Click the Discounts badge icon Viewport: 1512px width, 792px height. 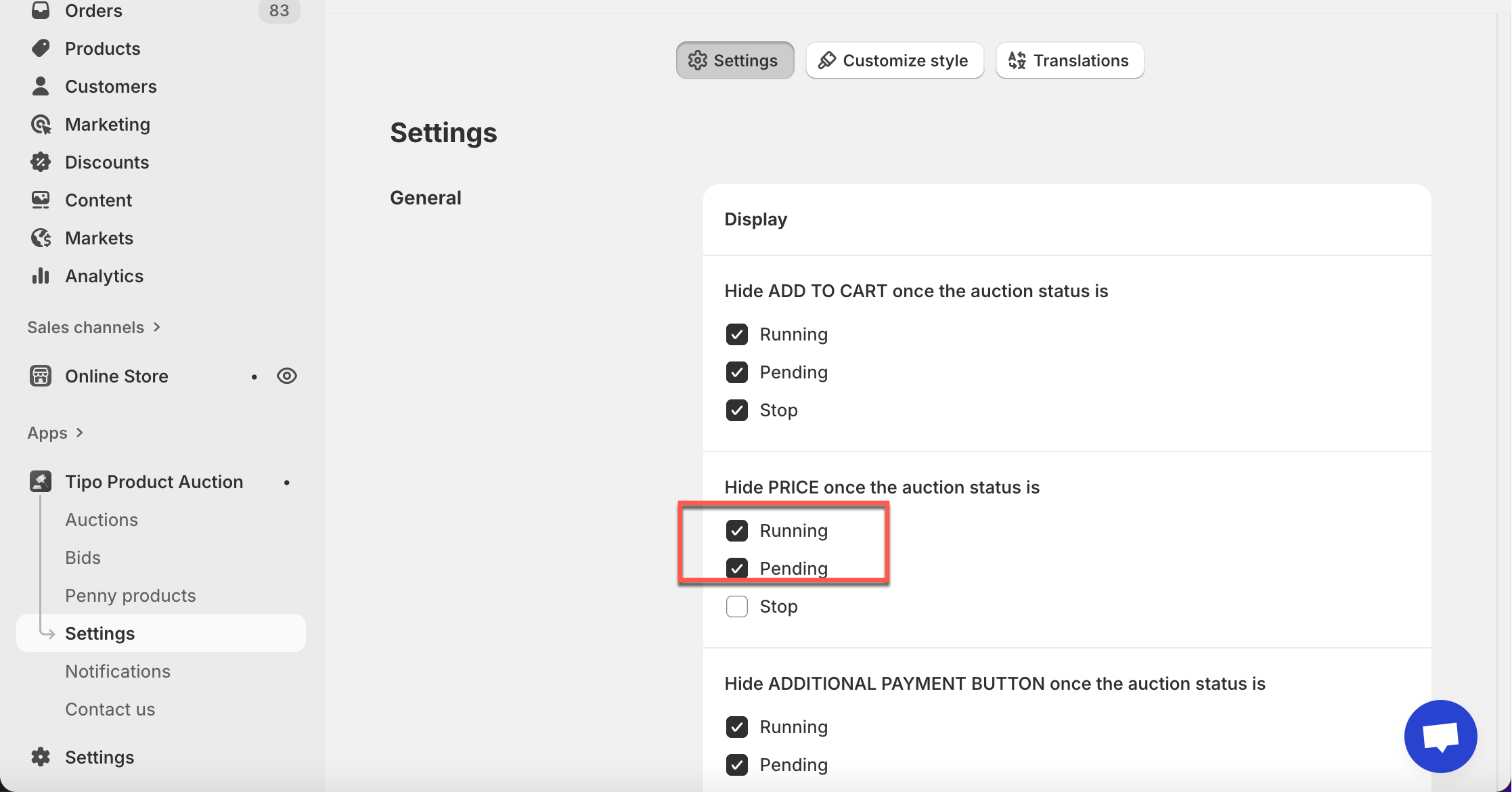(x=41, y=162)
